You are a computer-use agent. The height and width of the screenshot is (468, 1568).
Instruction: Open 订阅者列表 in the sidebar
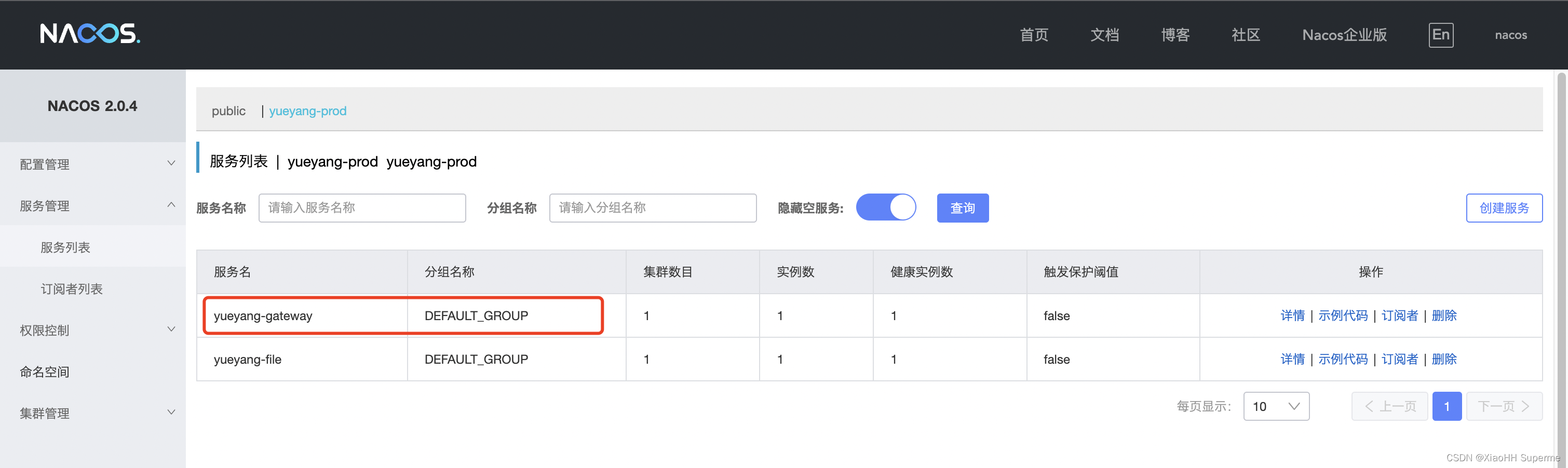(x=71, y=288)
